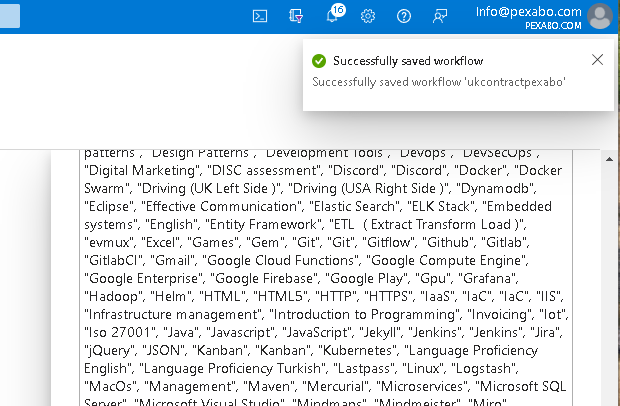Click the "HTTPS" entry
This screenshot has width=620, height=406.
(389, 296)
